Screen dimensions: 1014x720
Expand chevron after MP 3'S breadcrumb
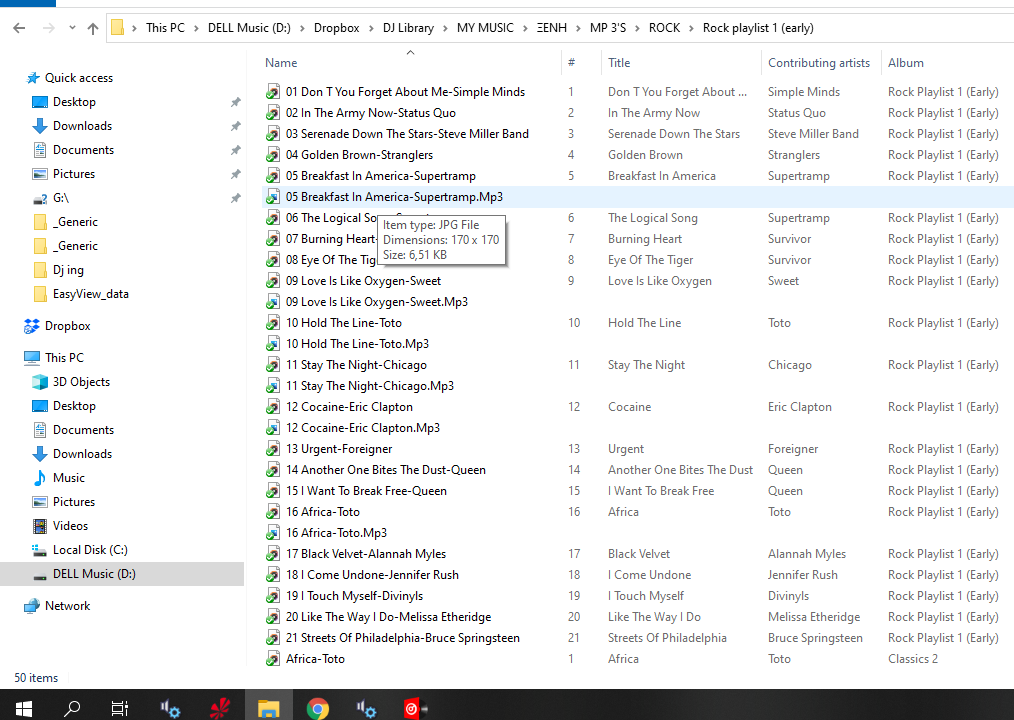[x=638, y=28]
